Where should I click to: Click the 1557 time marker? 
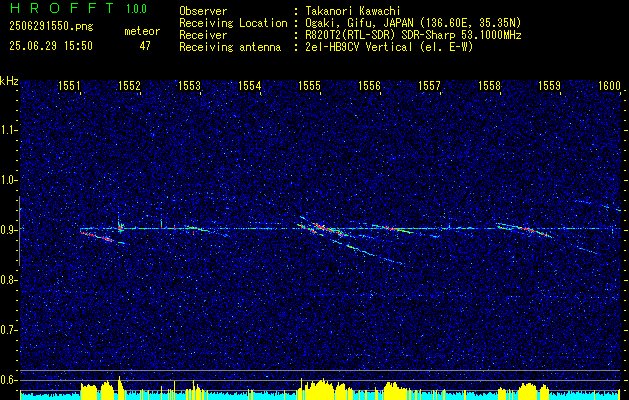click(429, 85)
